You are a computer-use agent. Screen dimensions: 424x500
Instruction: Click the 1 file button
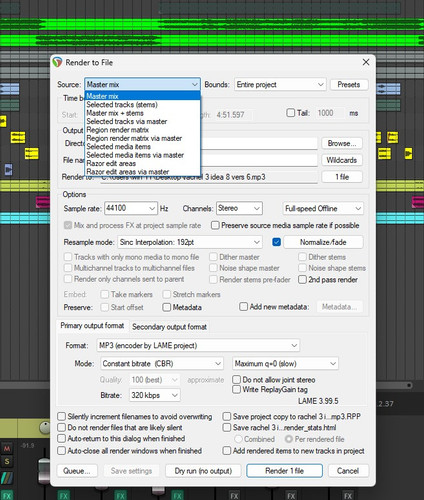point(342,177)
